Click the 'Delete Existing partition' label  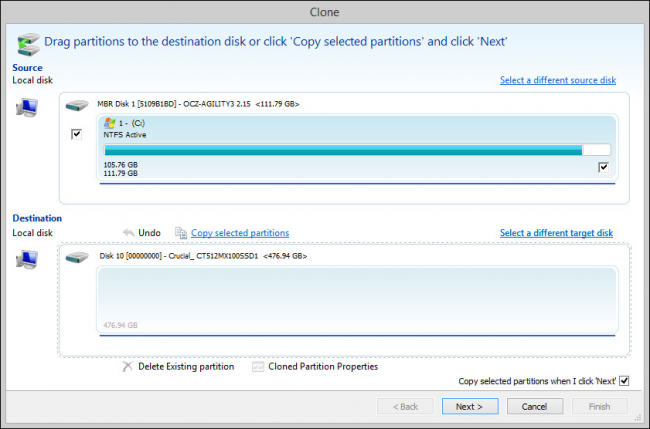(186, 366)
